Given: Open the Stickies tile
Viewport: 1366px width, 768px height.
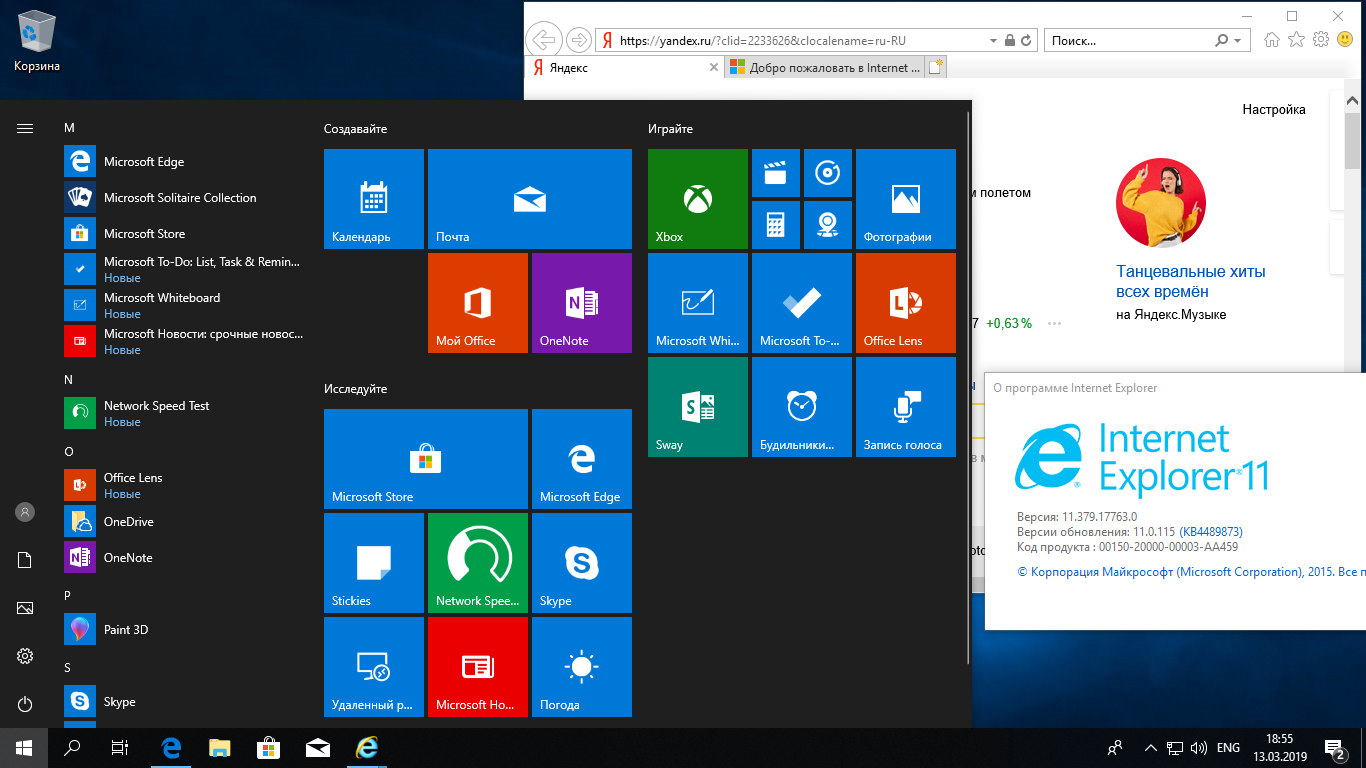Looking at the screenshot, I should click(x=374, y=563).
